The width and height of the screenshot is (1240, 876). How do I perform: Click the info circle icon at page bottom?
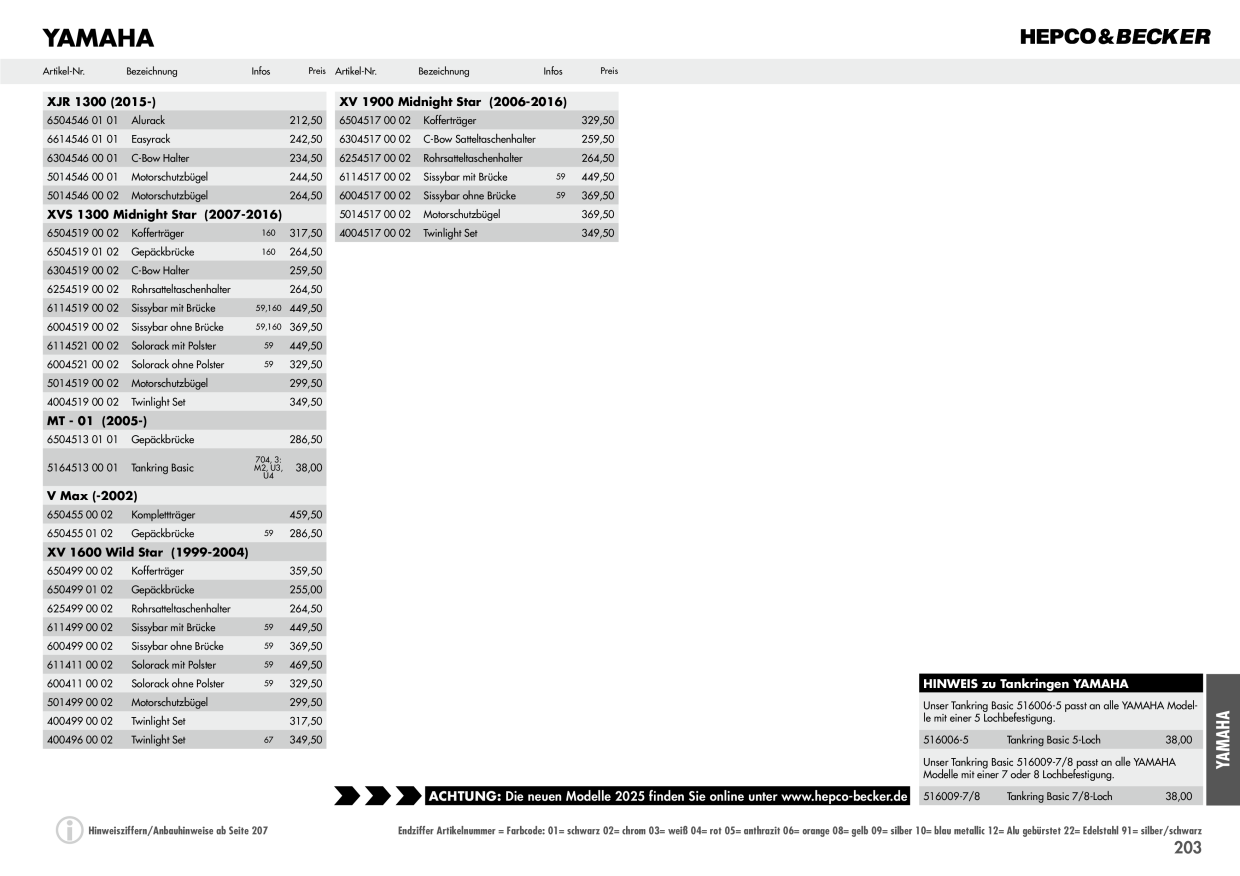[x=69, y=830]
